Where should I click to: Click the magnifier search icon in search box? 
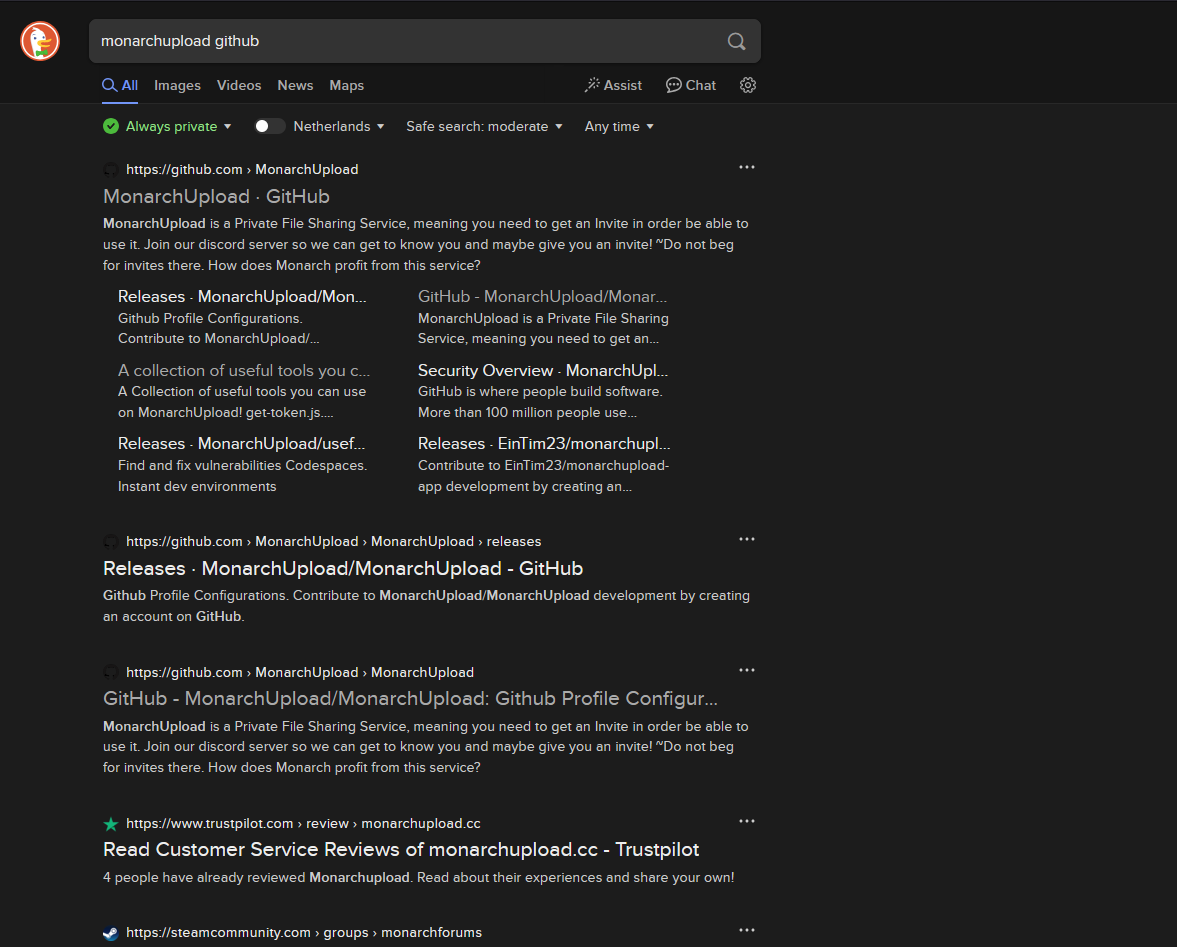[x=736, y=41]
